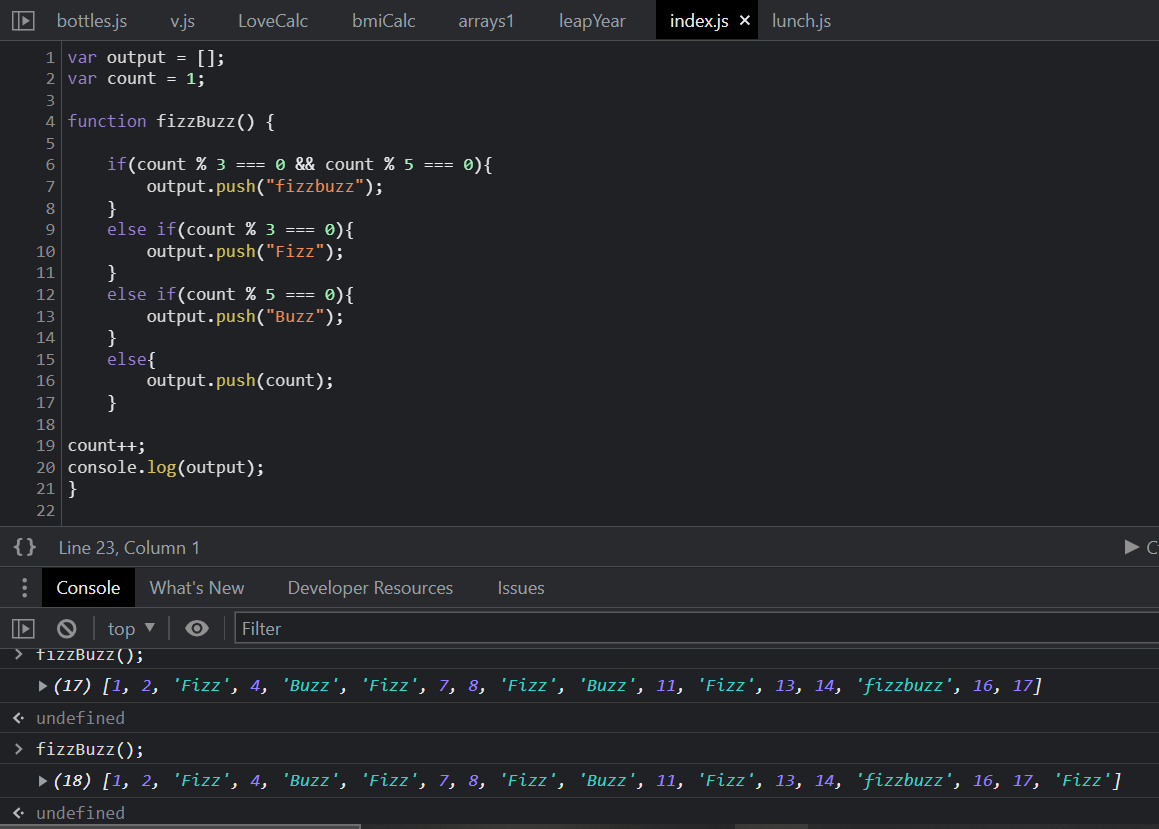1159x829 pixels.
Task: Switch to the bmiCalc tab
Action: (x=384, y=21)
